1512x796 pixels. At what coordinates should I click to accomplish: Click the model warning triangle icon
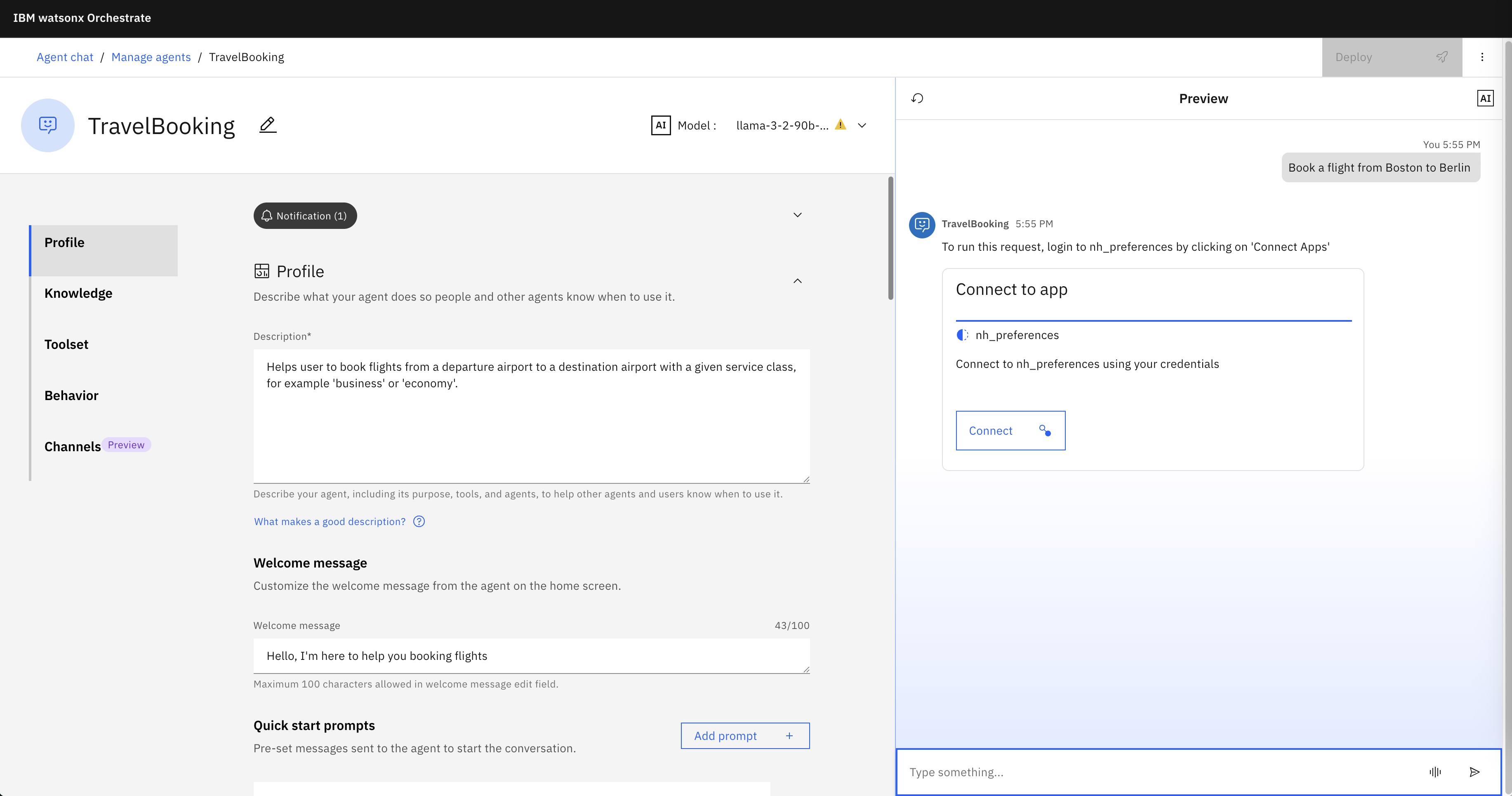point(841,125)
